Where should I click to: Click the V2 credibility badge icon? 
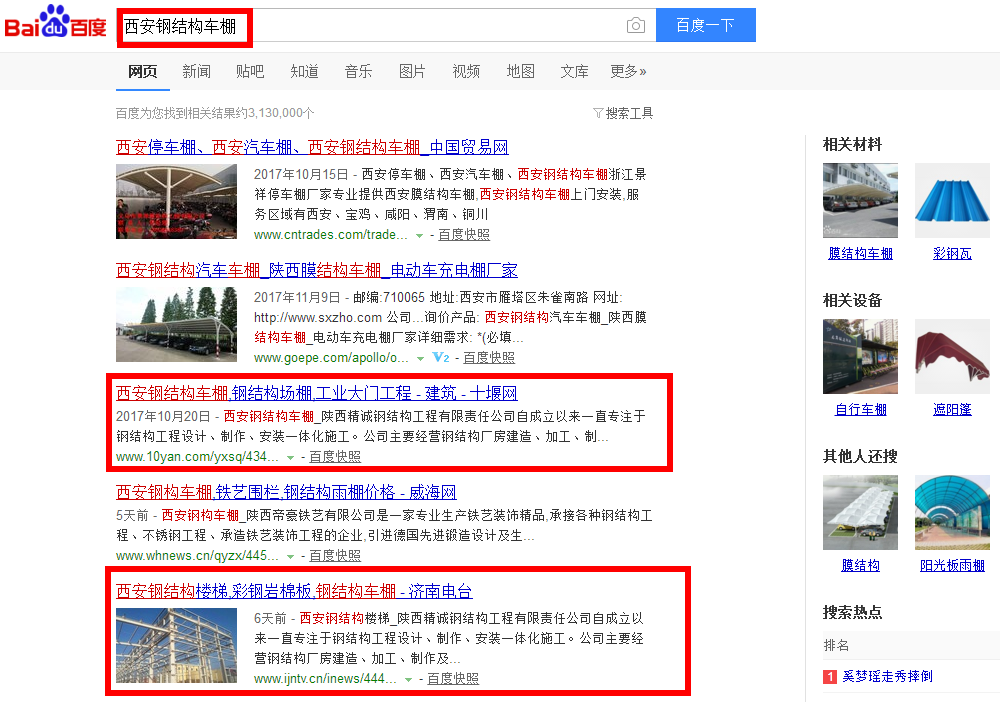tap(441, 358)
